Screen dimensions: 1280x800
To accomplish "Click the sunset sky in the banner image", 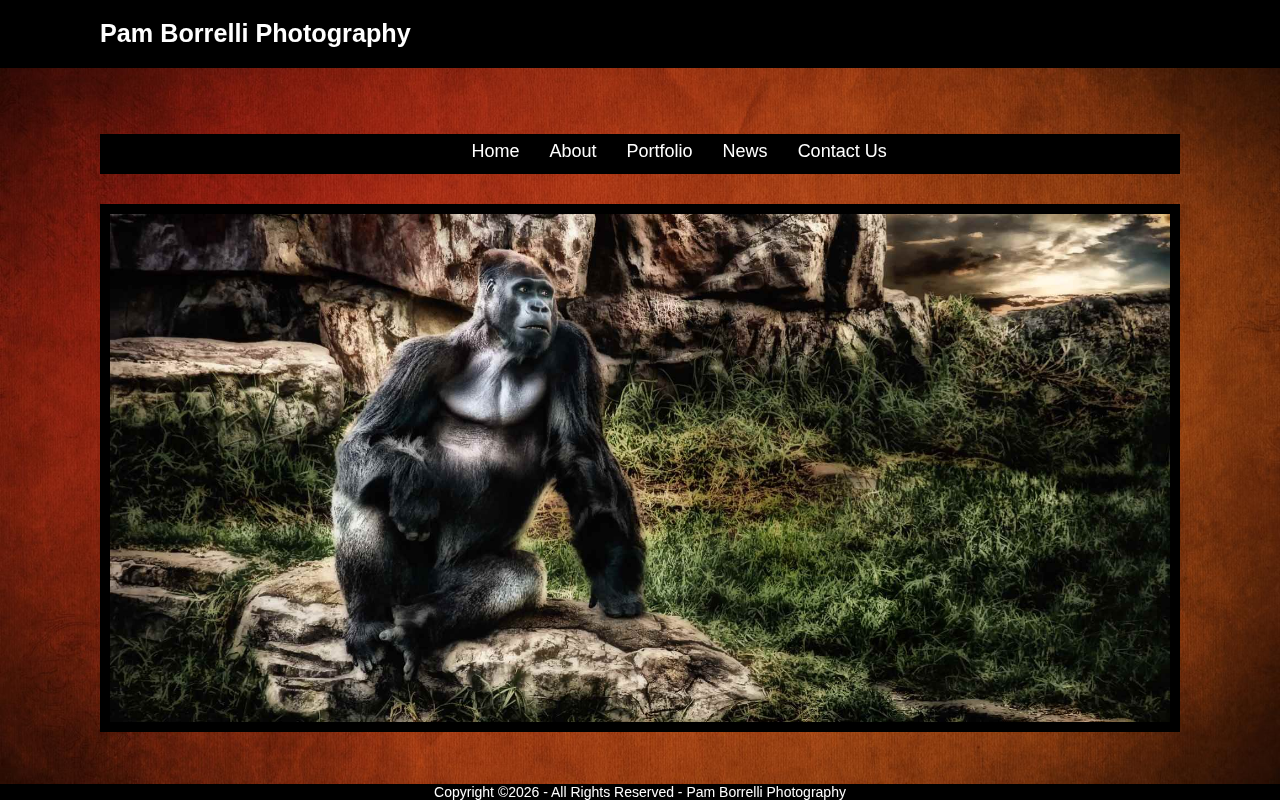I will point(1030,255).
